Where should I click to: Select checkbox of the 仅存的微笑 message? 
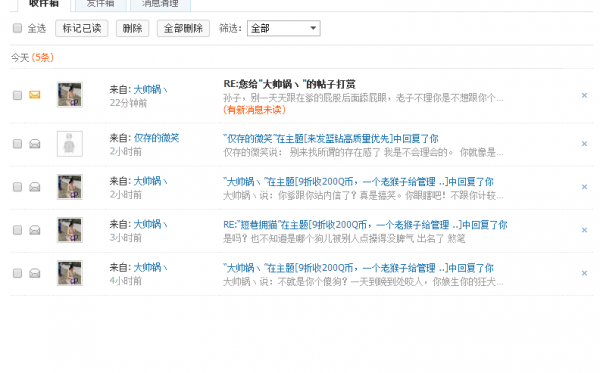point(17,143)
